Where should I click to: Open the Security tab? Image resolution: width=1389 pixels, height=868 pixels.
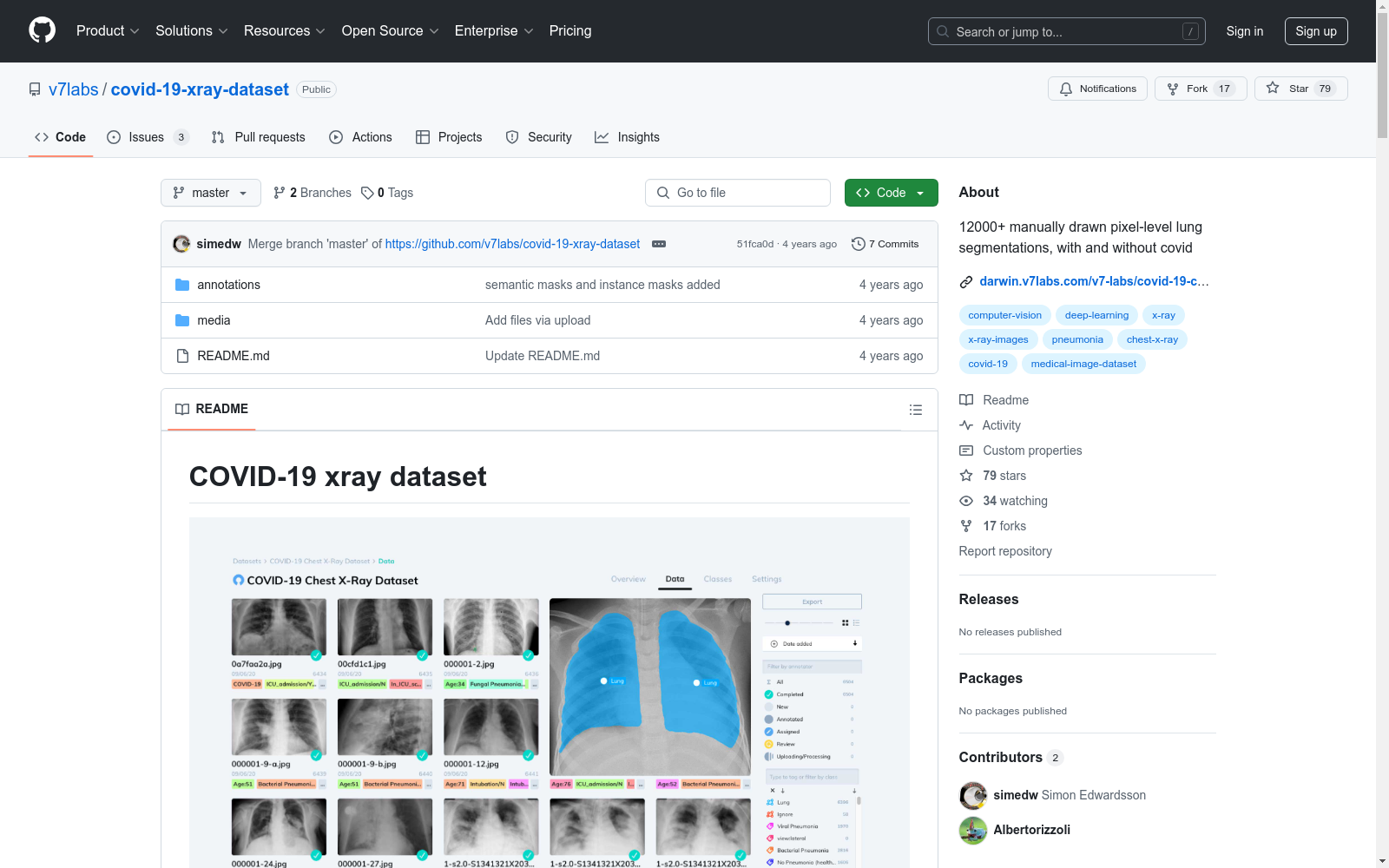pos(538,137)
